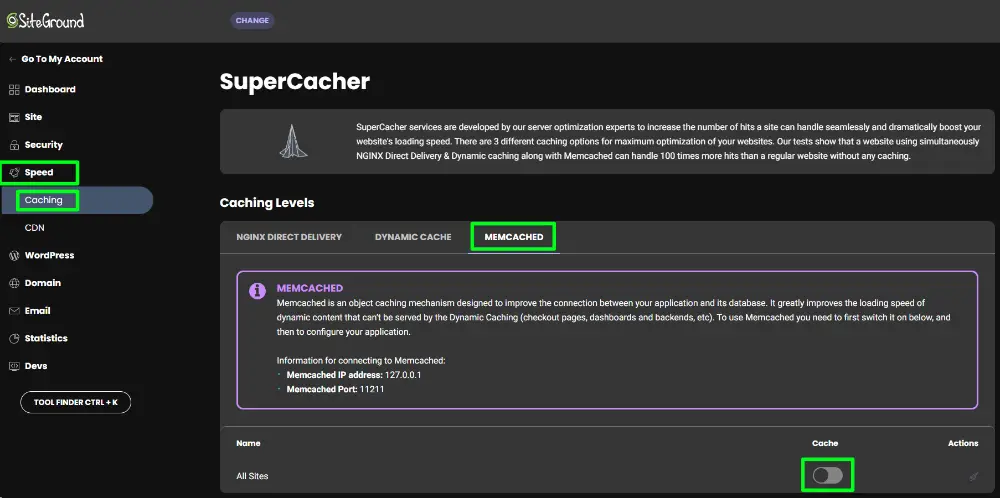This screenshot has width=1000, height=498.
Task: Click the WordPress icon in sidebar
Action: (14, 256)
